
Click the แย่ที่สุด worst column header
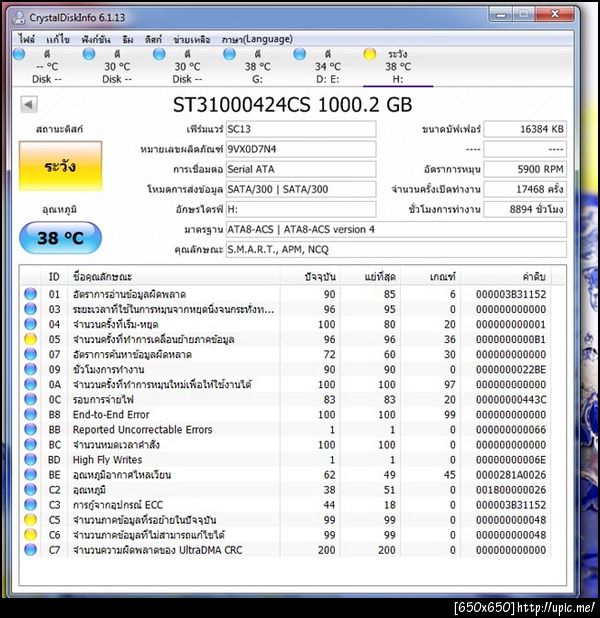pos(371,277)
